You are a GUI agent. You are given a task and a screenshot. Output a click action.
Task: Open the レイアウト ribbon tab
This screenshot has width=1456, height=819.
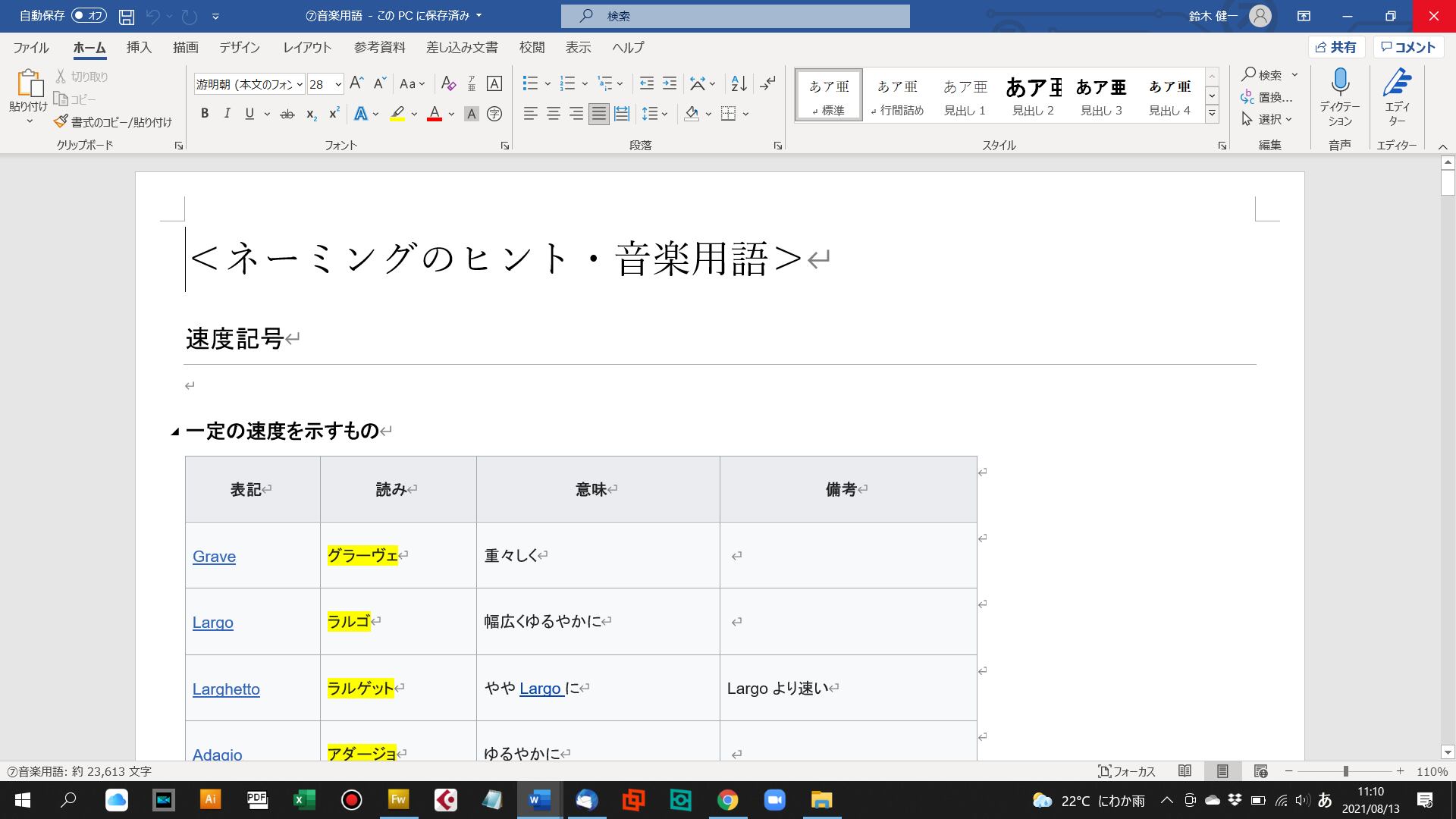click(307, 47)
